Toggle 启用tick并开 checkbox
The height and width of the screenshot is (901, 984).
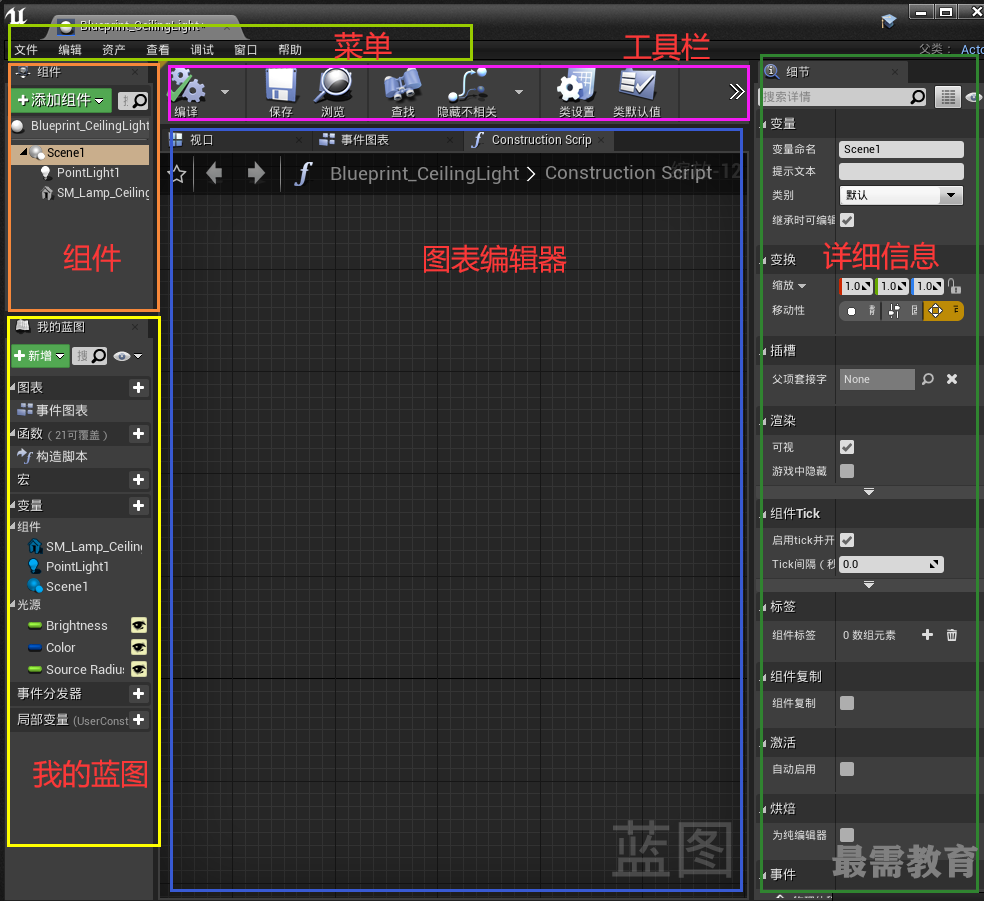847,540
